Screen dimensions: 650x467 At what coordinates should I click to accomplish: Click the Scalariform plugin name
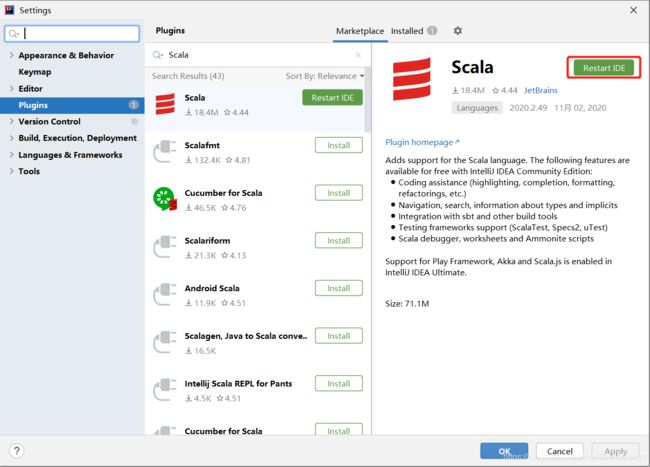pyautogui.click(x=207, y=240)
